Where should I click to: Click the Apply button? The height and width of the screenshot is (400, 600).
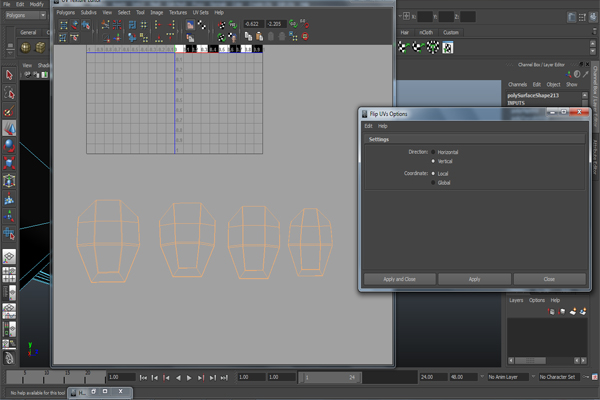pos(474,279)
